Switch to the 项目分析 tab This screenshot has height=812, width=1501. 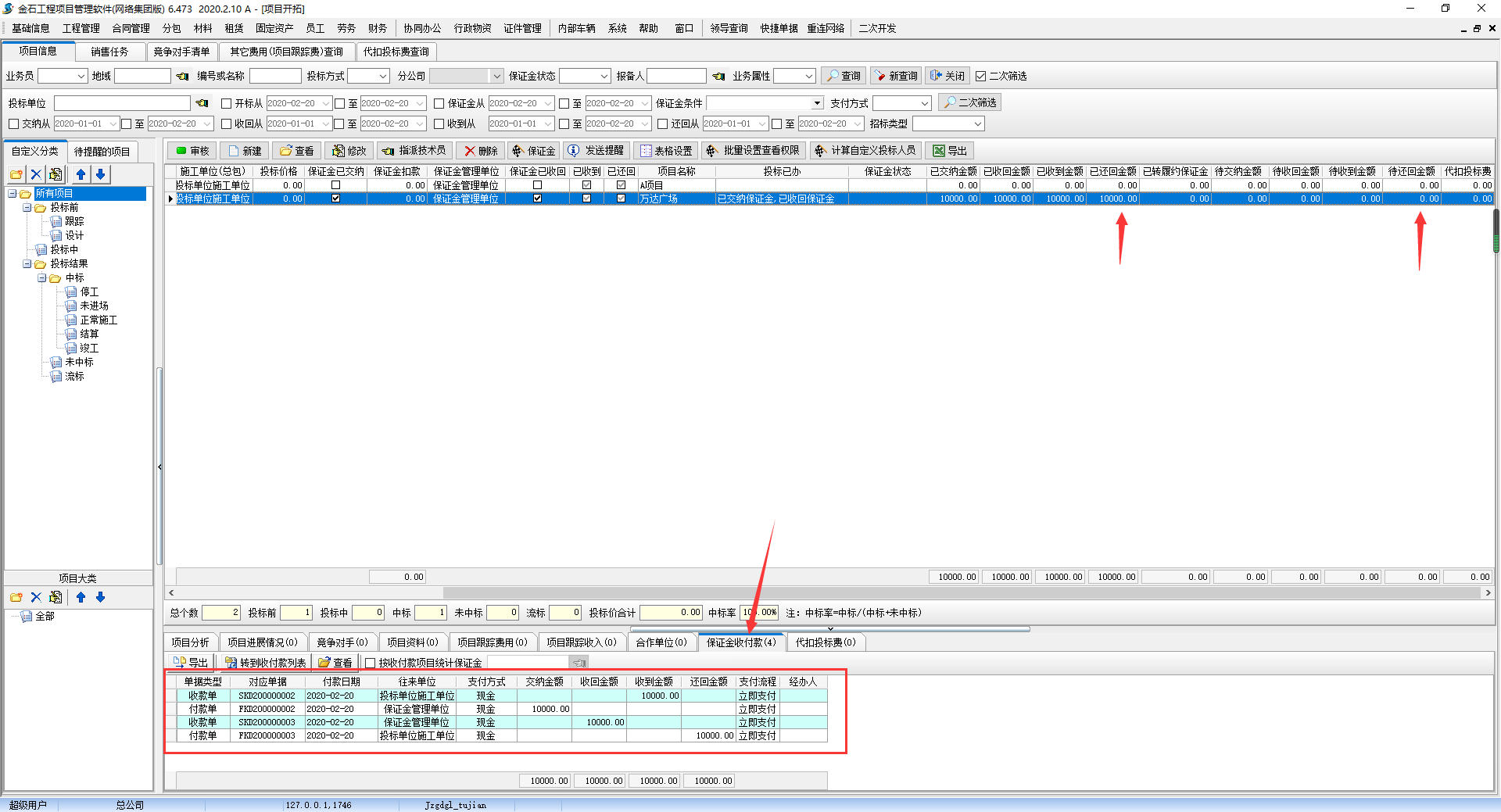pyautogui.click(x=190, y=642)
